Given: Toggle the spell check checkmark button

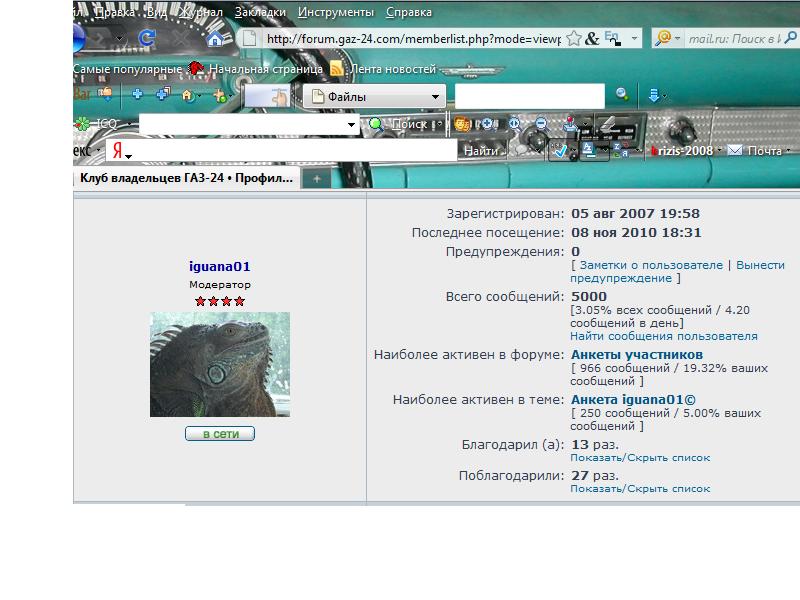Looking at the screenshot, I should tap(560, 151).
